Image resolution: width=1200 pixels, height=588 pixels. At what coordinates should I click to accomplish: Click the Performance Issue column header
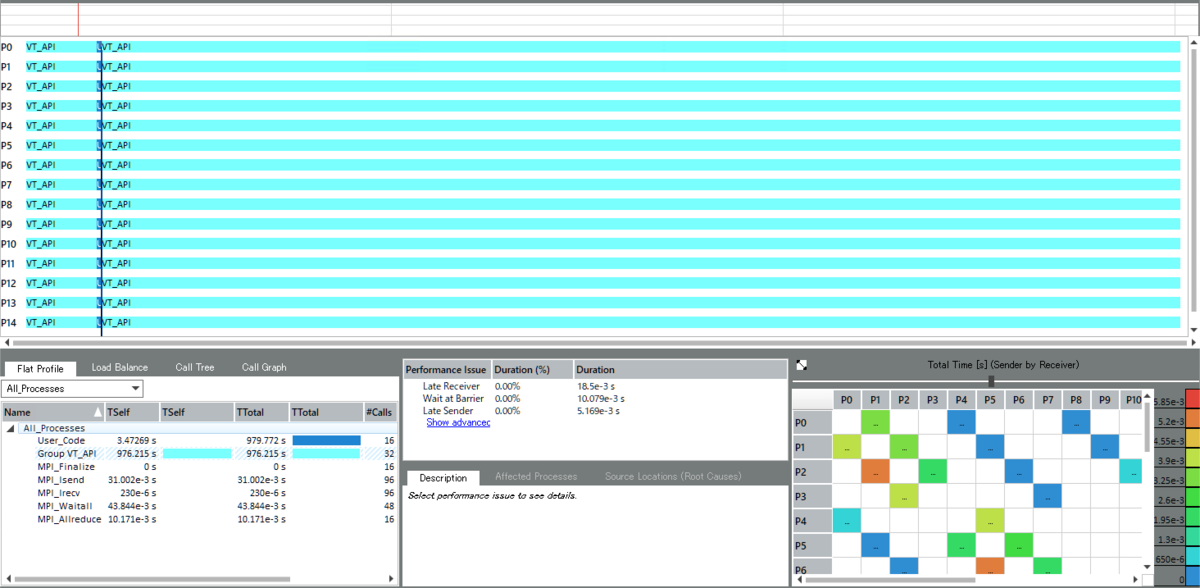click(447, 370)
